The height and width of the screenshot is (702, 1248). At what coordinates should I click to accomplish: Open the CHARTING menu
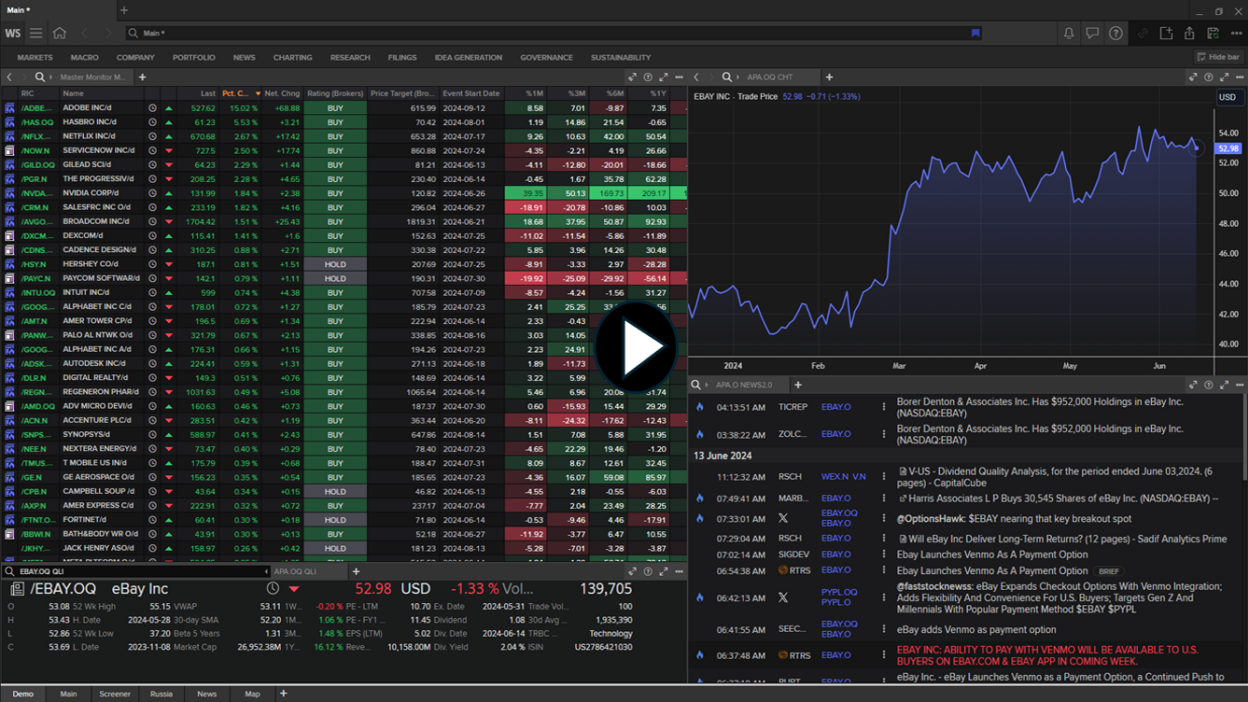pyautogui.click(x=292, y=57)
